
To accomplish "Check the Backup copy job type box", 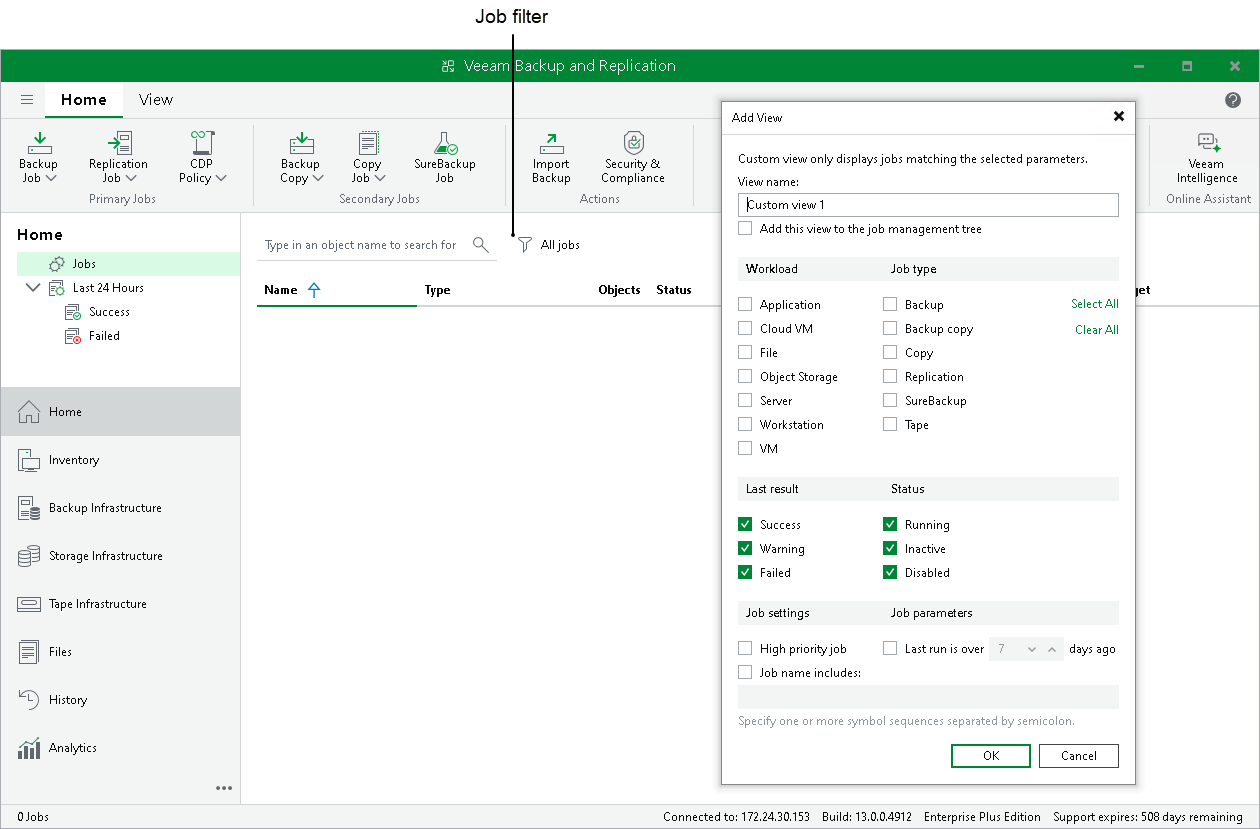I will [890, 328].
